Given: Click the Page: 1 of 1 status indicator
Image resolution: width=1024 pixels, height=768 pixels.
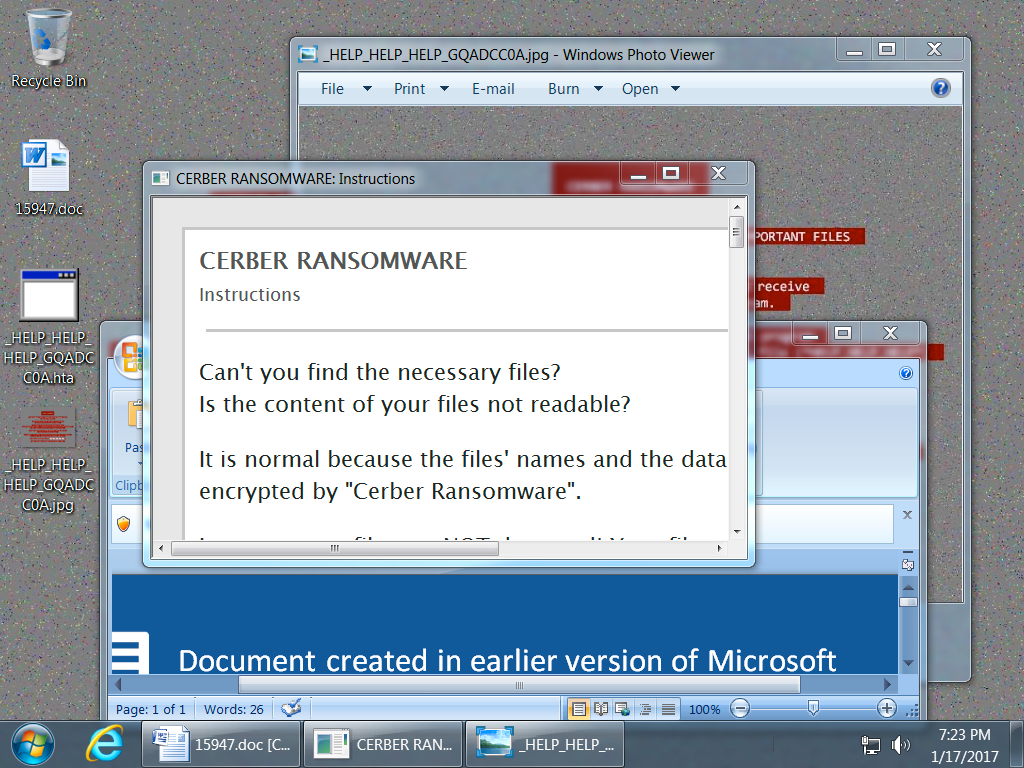Looking at the screenshot, I should pos(151,709).
